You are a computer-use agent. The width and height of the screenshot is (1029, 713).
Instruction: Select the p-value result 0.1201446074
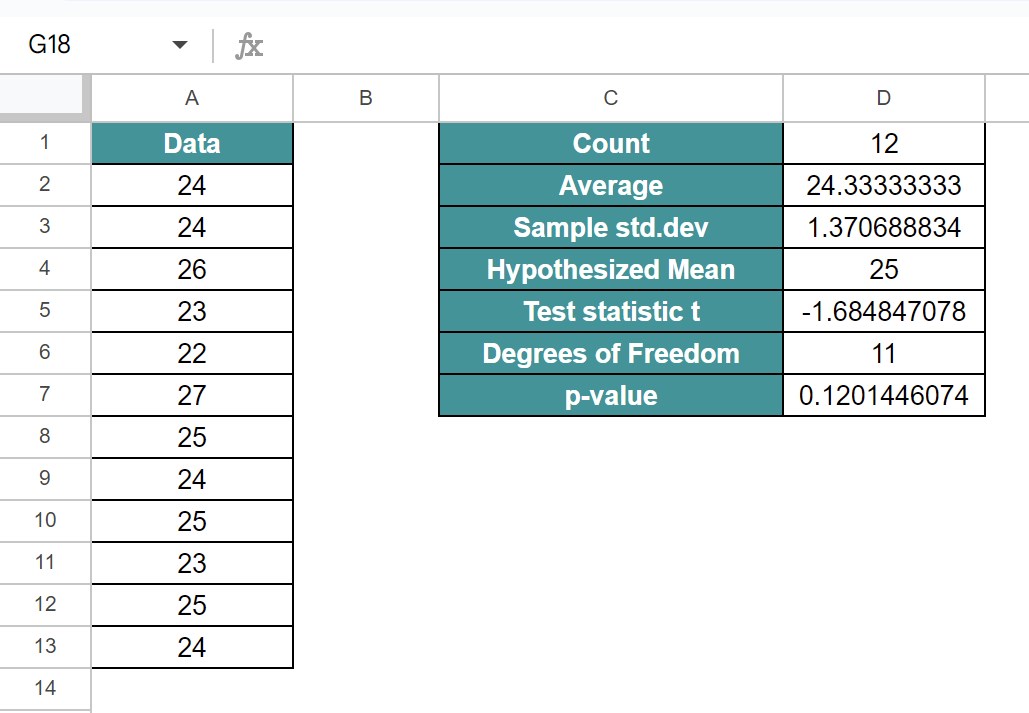(x=884, y=395)
